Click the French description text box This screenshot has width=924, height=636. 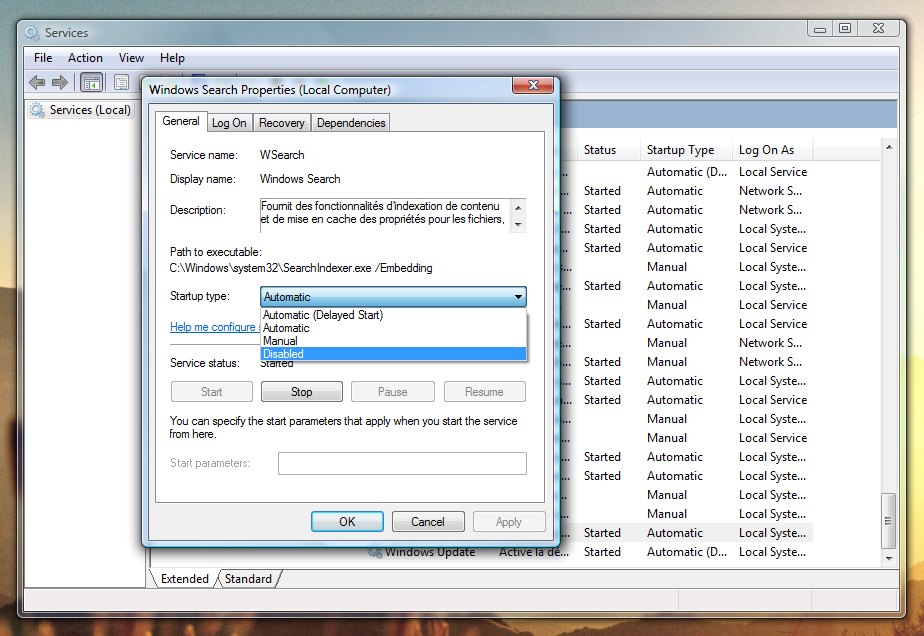point(385,215)
